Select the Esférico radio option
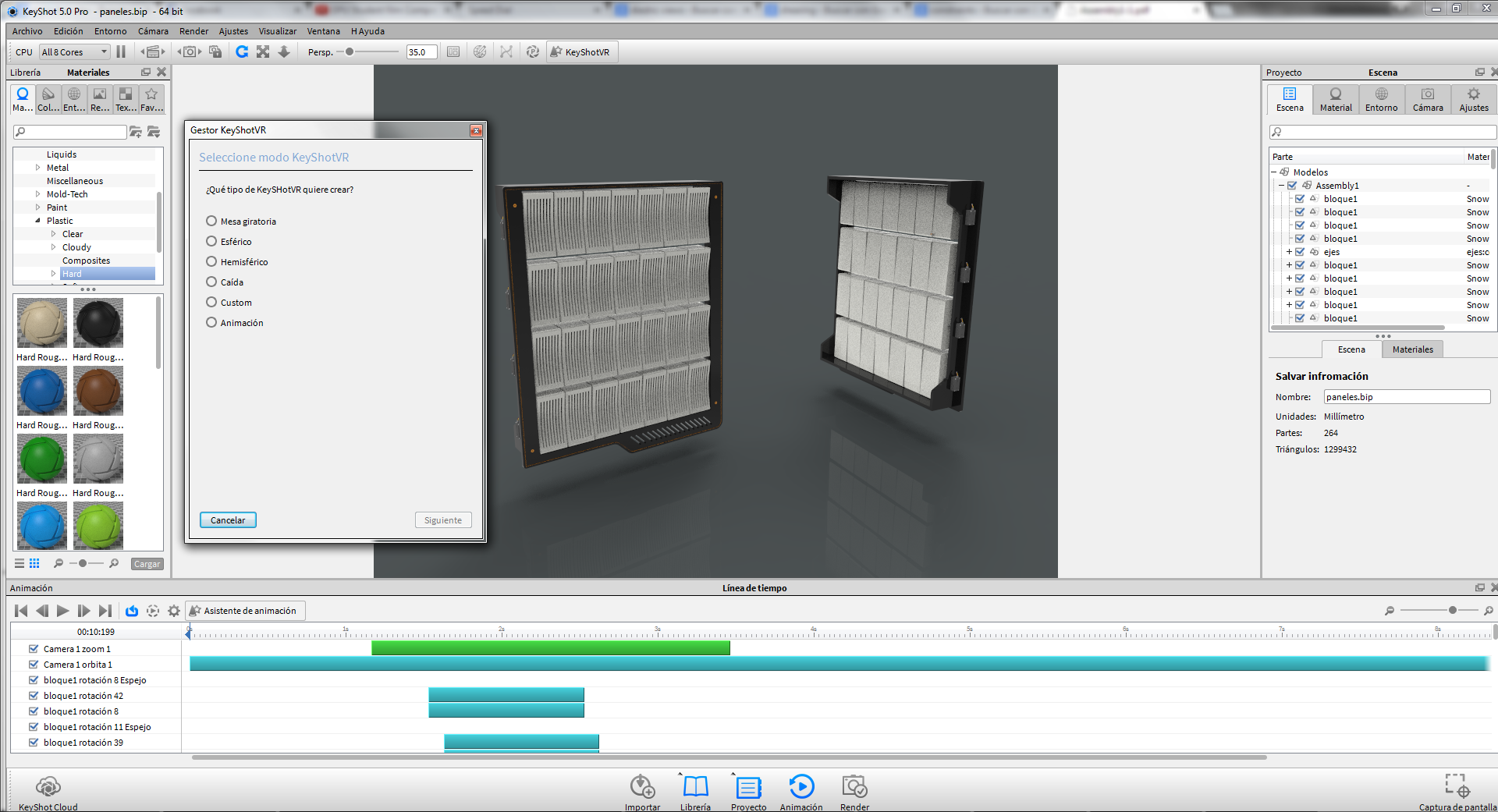 pyautogui.click(x=211, y=241)
